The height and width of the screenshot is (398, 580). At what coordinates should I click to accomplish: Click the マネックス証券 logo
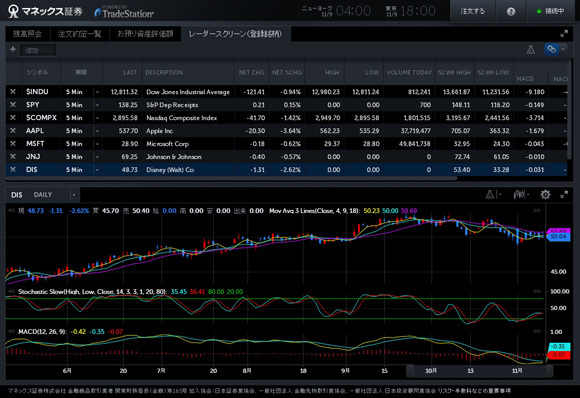click(45, 11)
